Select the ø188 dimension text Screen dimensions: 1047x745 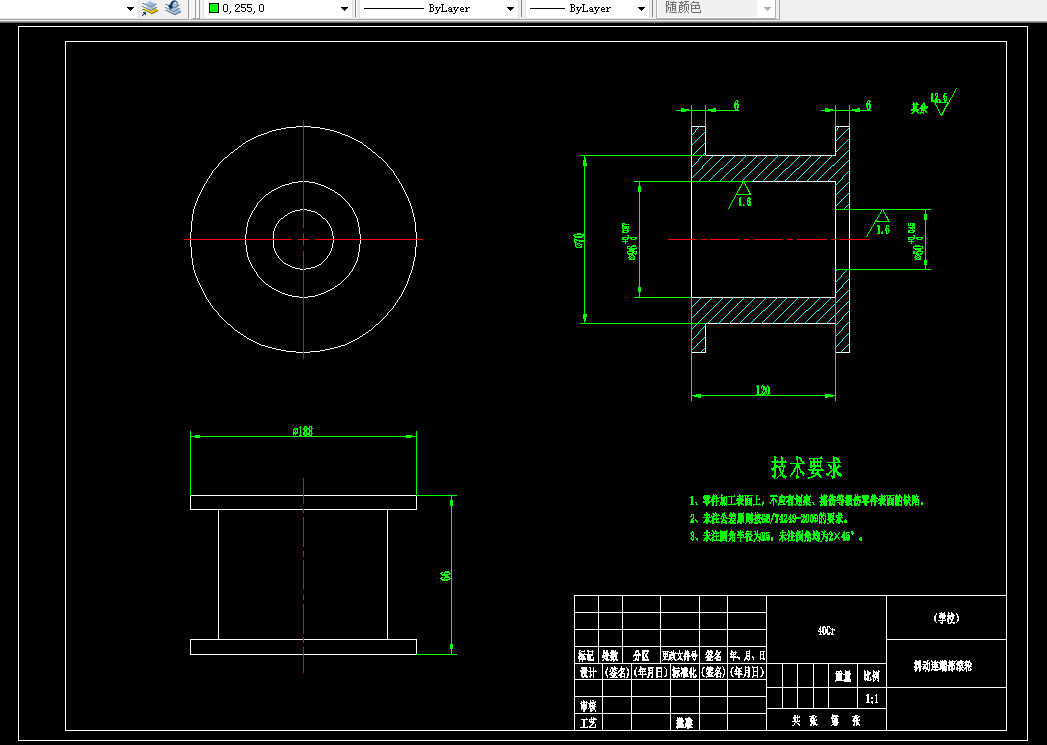coord(302,431)
